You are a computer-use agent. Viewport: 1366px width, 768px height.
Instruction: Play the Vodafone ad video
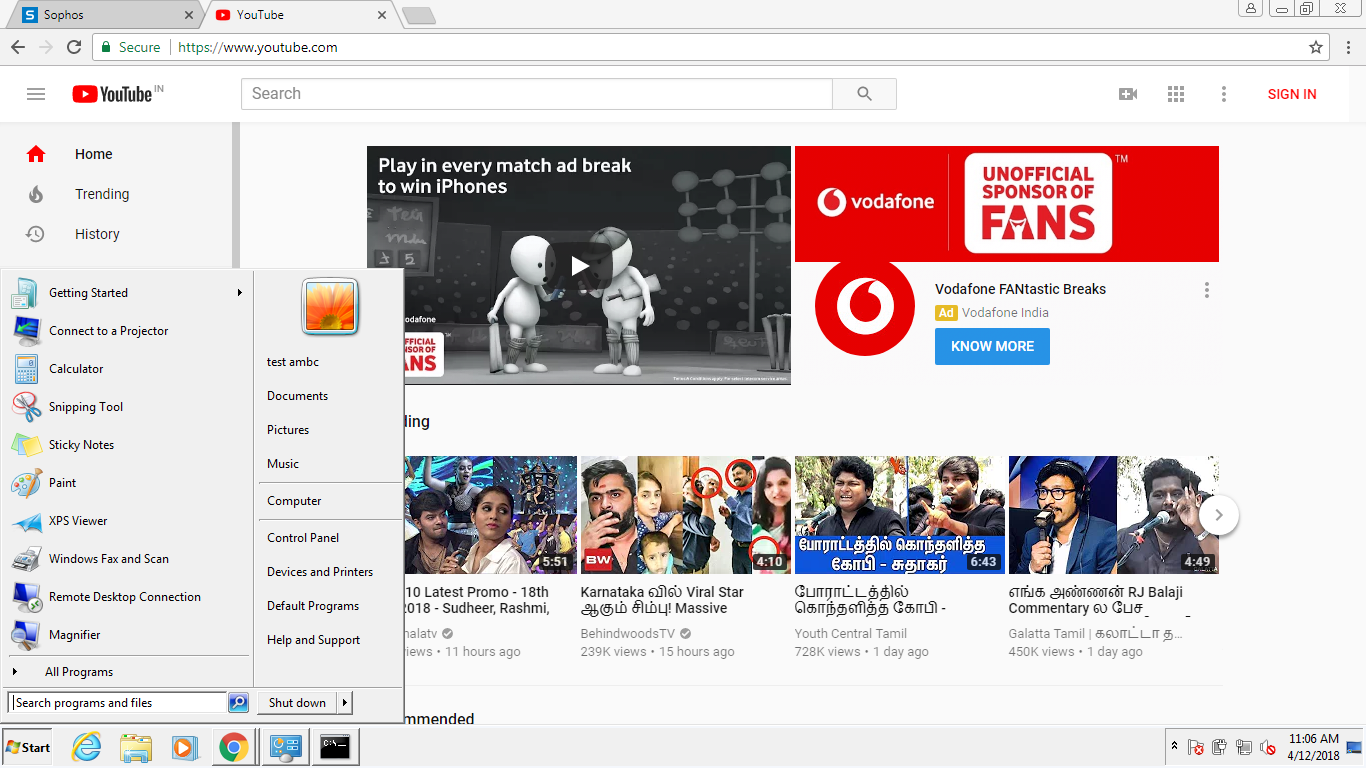coord(579,266)
